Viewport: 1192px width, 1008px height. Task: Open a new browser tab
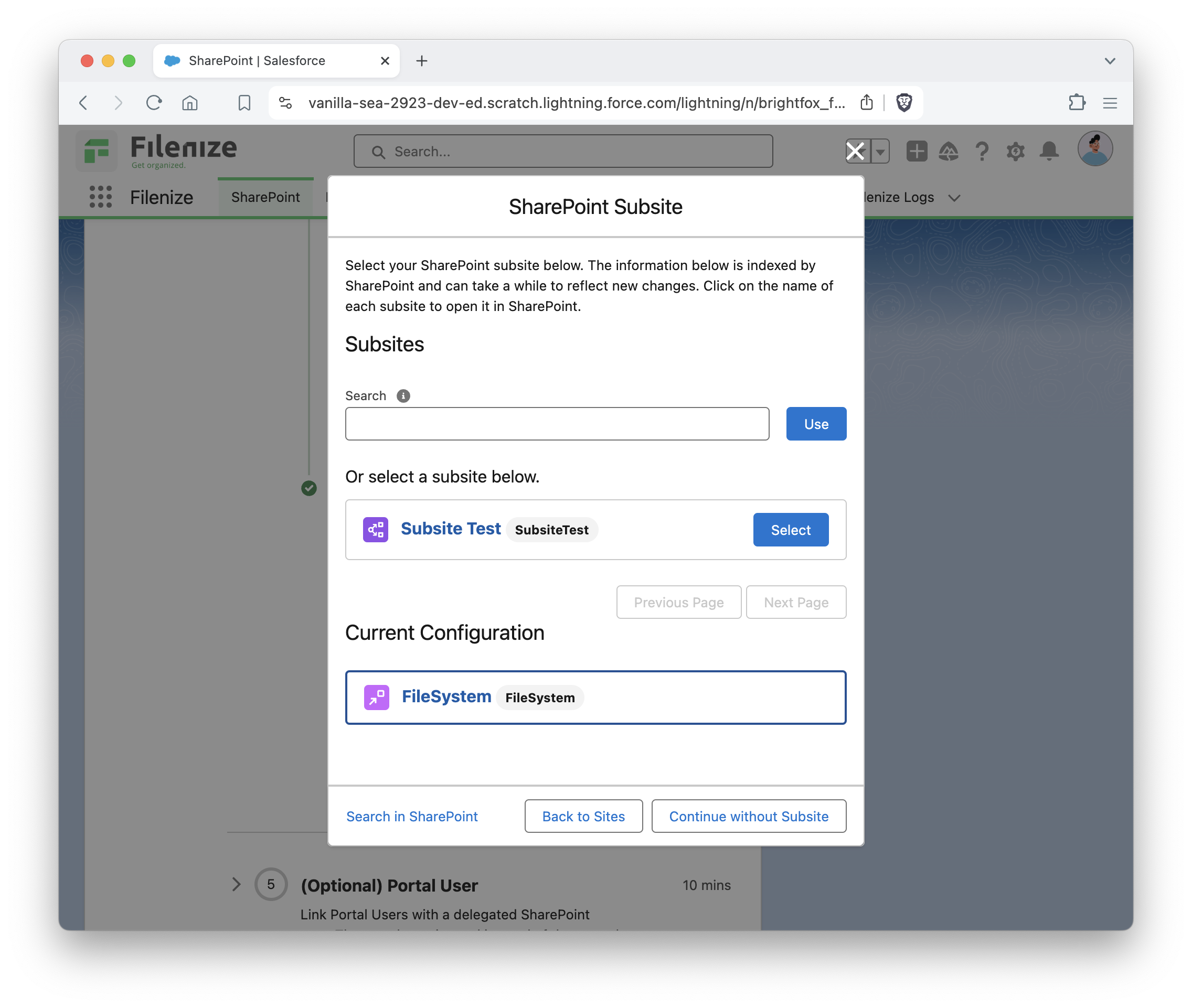point(421,60)
